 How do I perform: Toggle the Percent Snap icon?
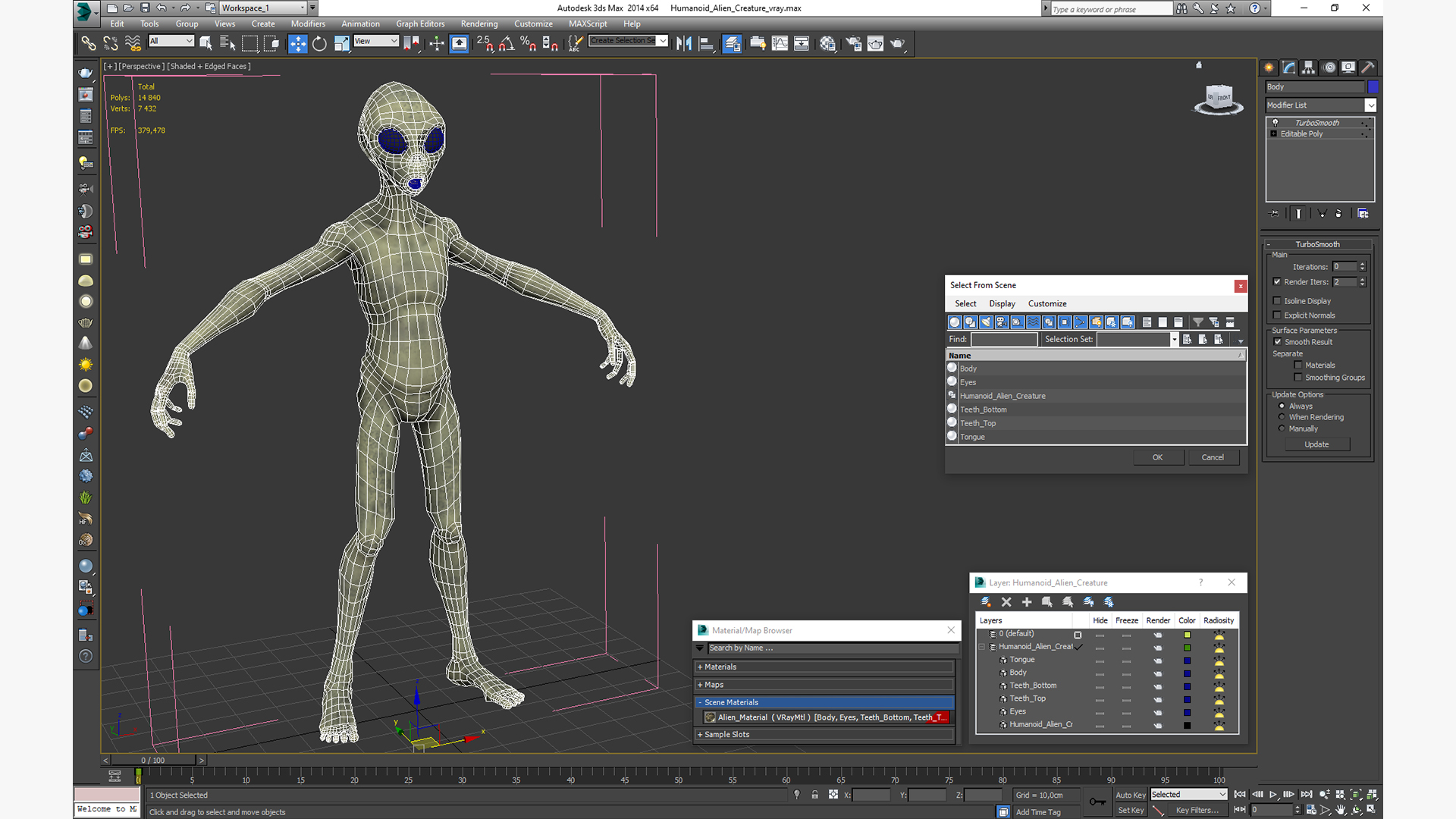tap(529, 43)
